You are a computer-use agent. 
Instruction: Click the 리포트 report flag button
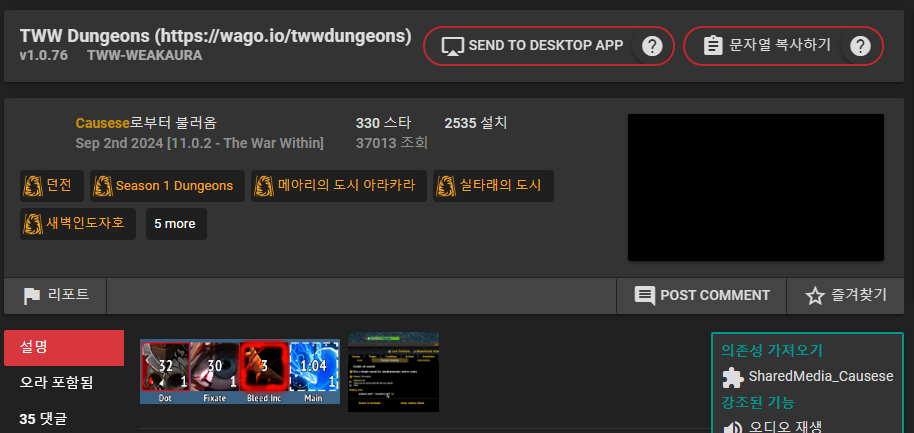(x=56, y=295)
